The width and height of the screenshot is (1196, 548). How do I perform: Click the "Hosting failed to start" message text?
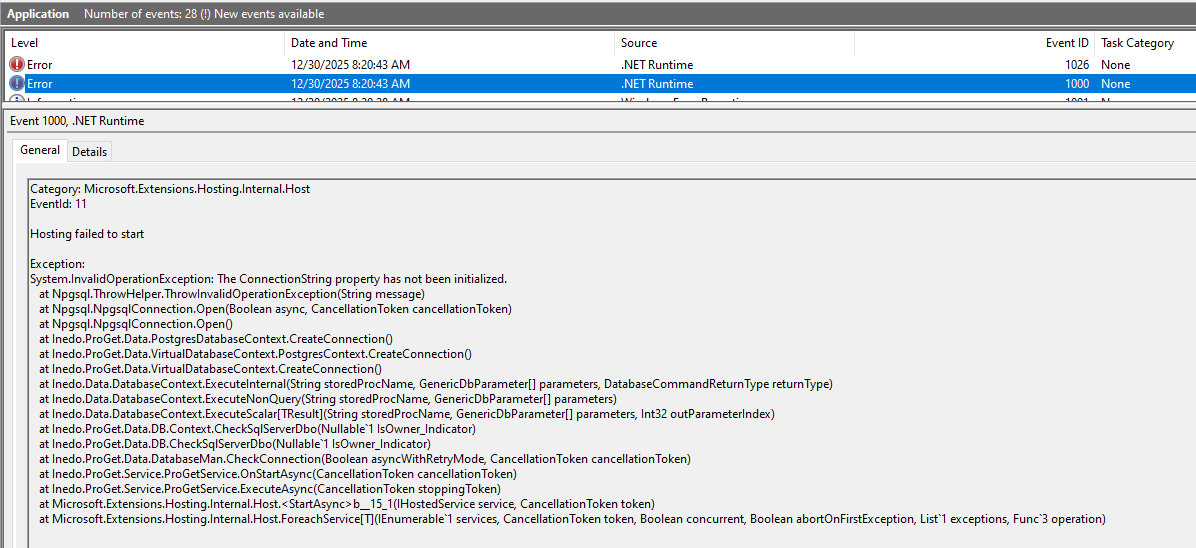pos(87,234)
